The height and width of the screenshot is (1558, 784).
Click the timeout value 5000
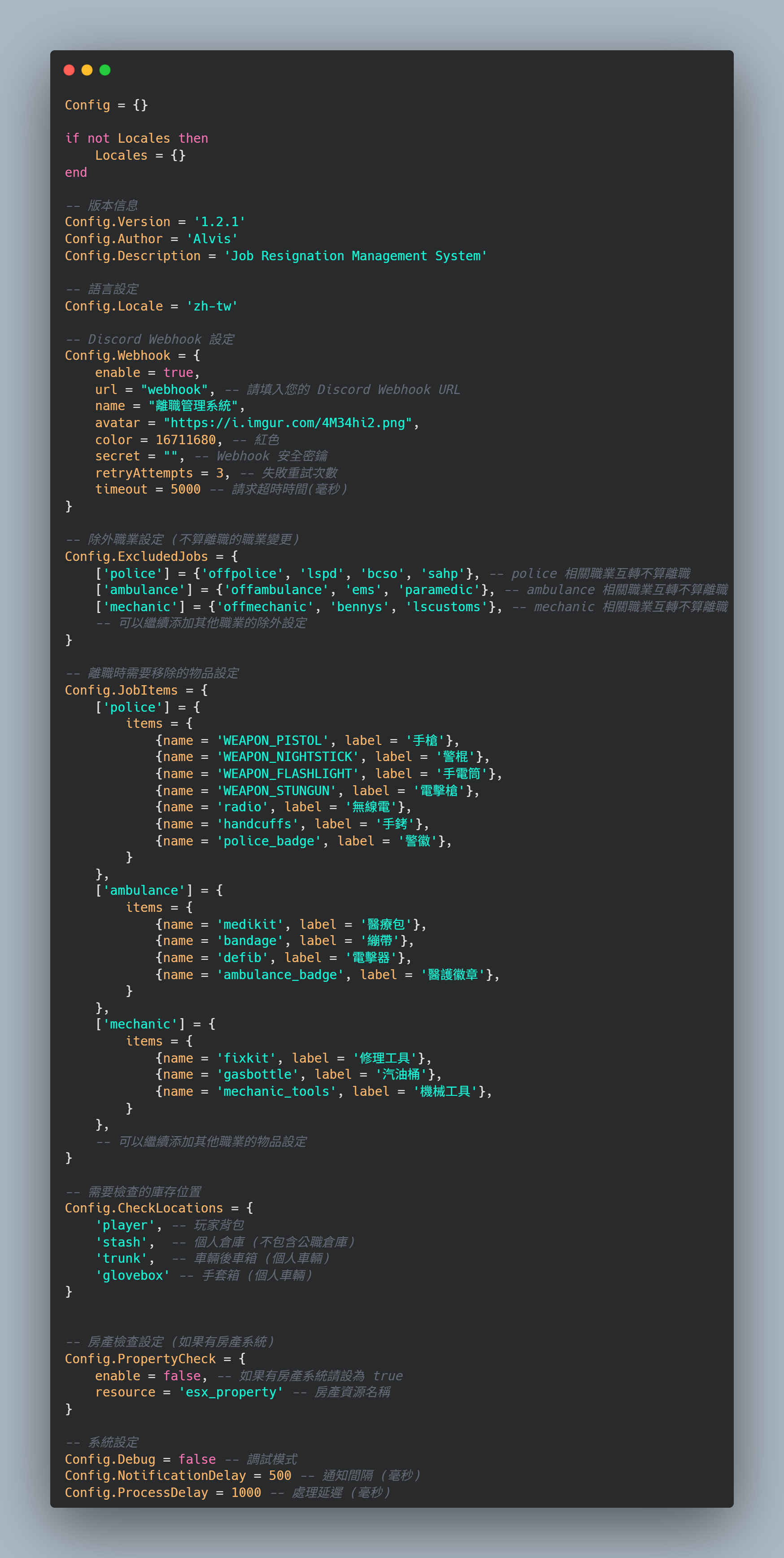pyautogui.click(x=186, y=489)
